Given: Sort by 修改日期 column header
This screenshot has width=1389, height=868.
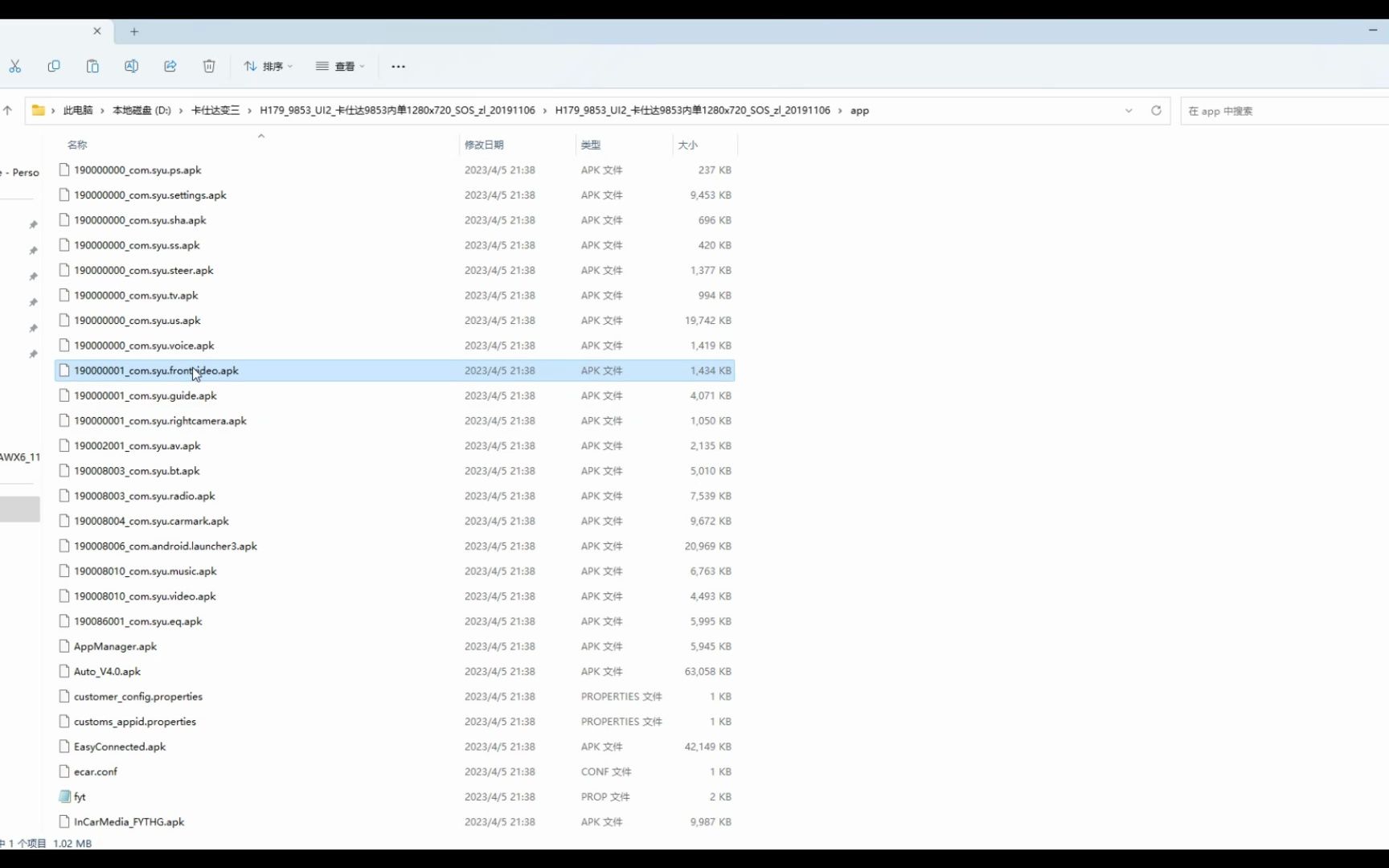Looking at the screenshot, I should click(x=484, y=145).
